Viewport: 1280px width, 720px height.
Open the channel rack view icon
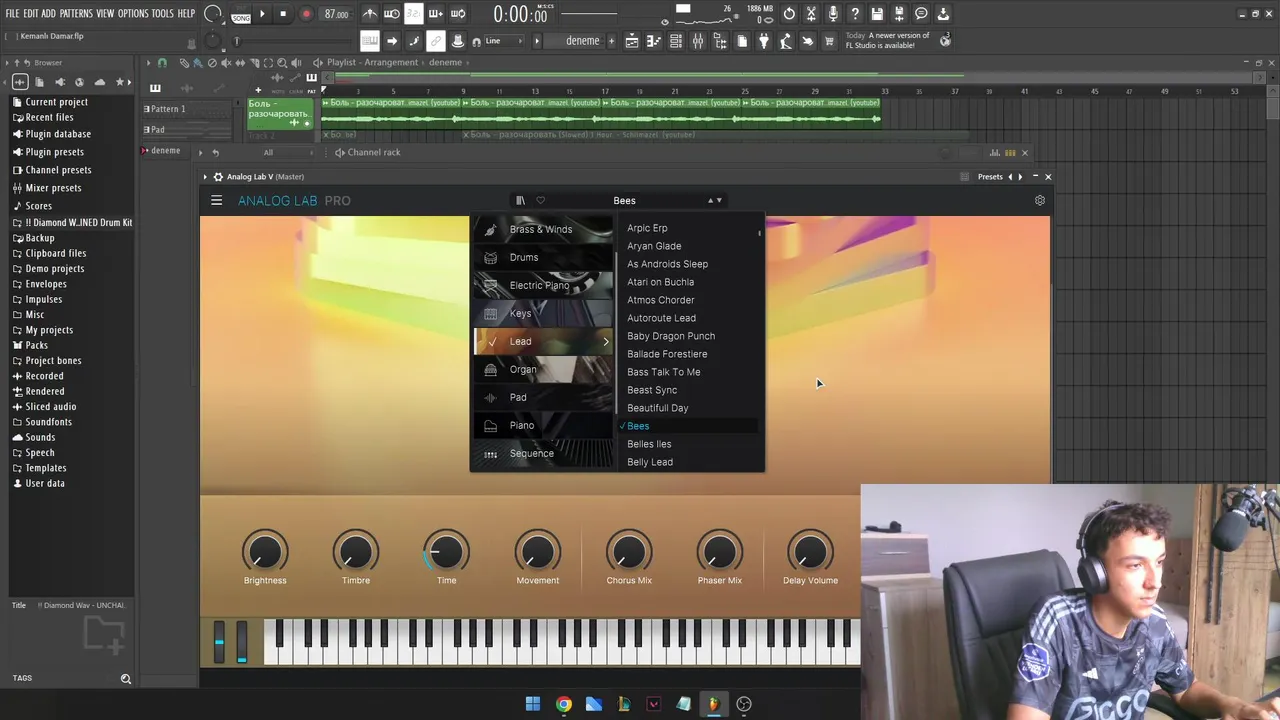tap(676, 41)
